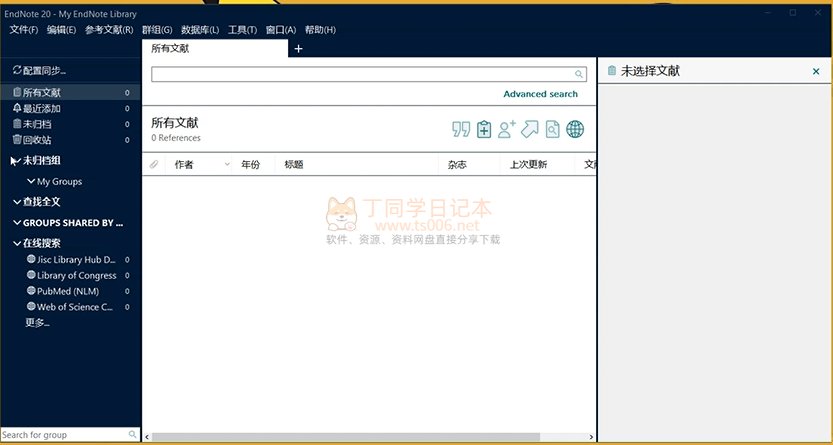
Task: Open the Advanced search link
Action: pyautogui.click(x=540, y=94)
